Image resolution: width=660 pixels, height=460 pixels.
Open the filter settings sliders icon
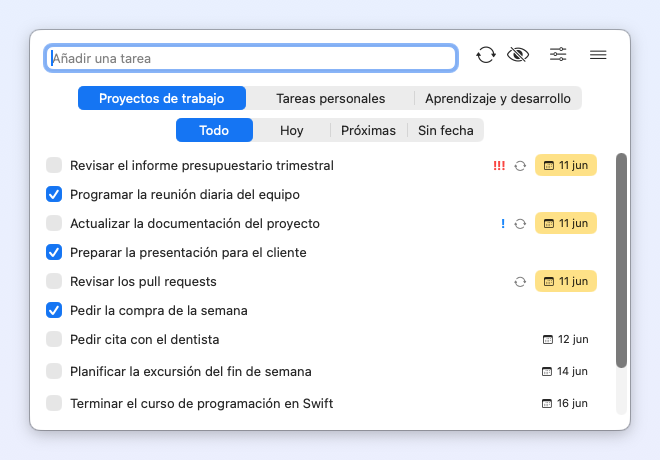coord(558,54)
